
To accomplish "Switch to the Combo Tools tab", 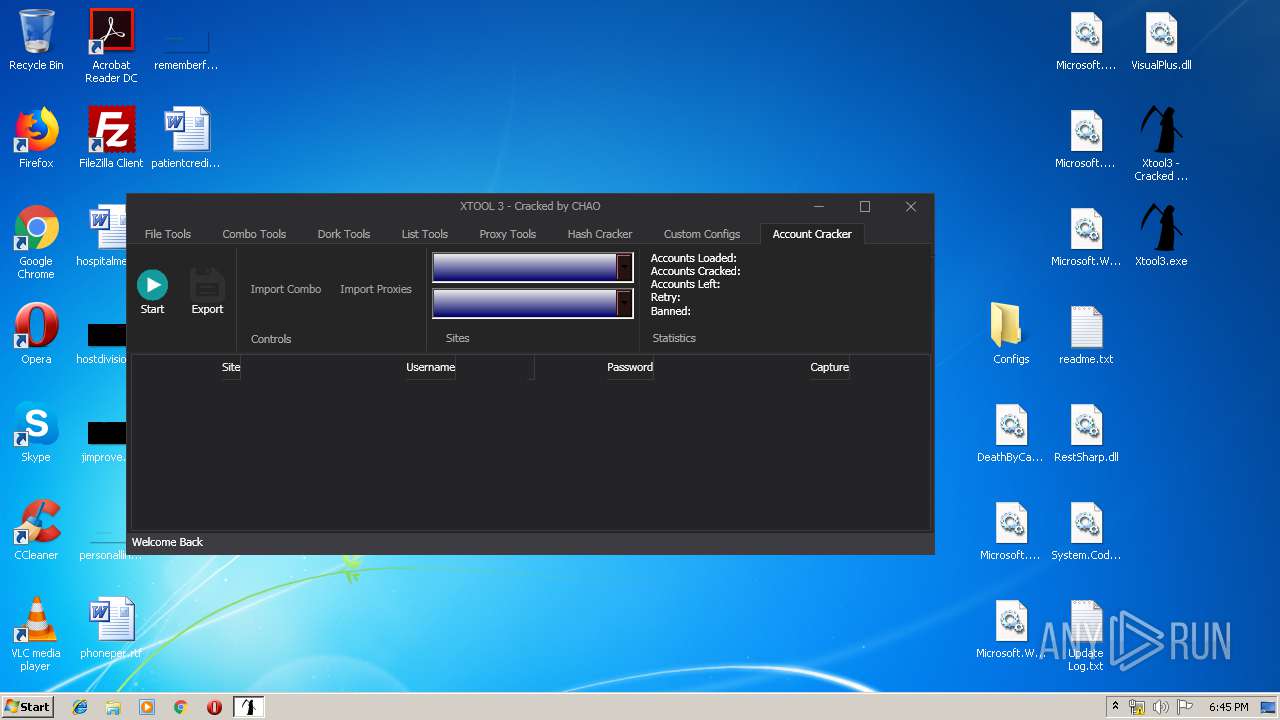I will coord(254,234).
